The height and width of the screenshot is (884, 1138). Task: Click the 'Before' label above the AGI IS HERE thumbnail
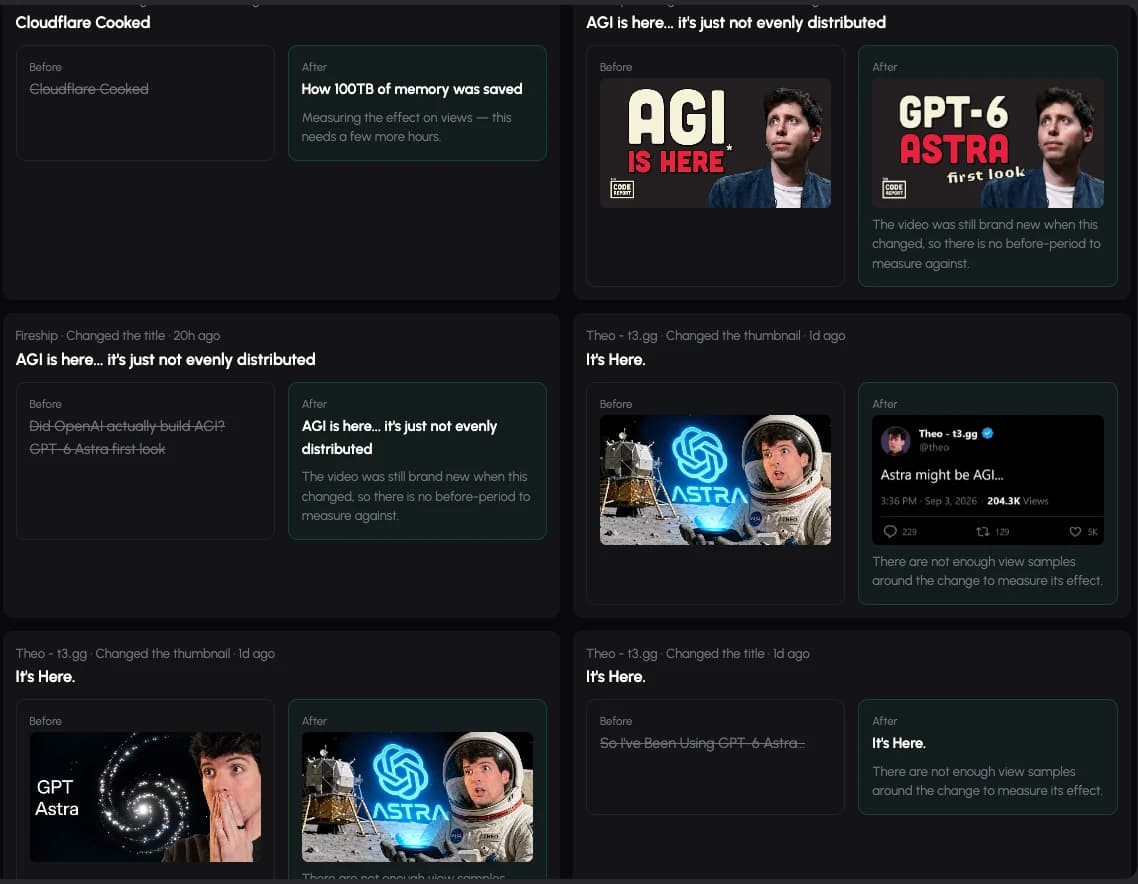tap(615, 67)
